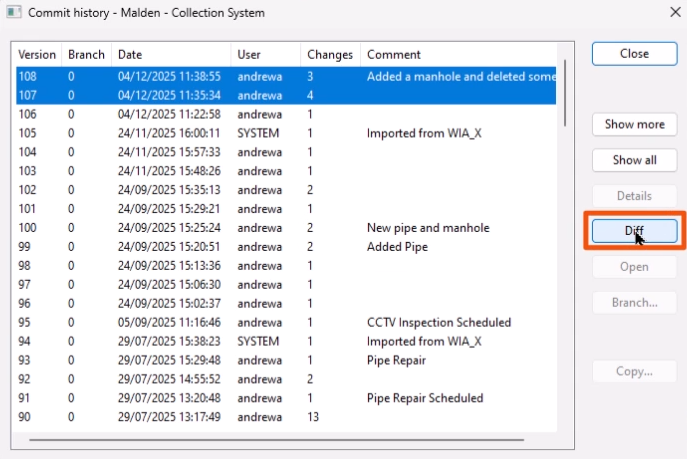Click the Show all button

coord(634,160)
